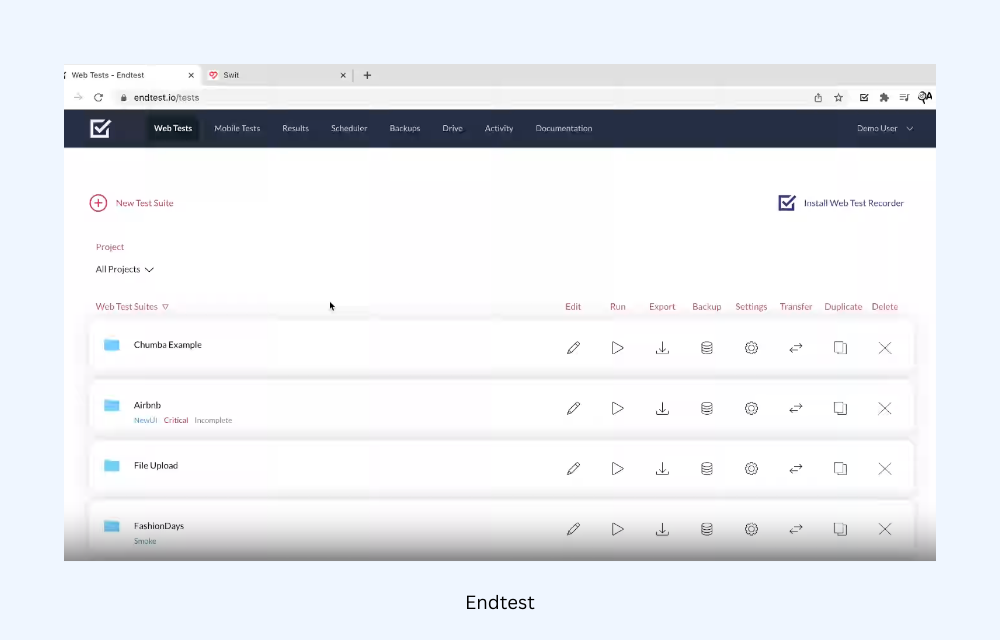Export the File Upload suite

tap(662, 468)
